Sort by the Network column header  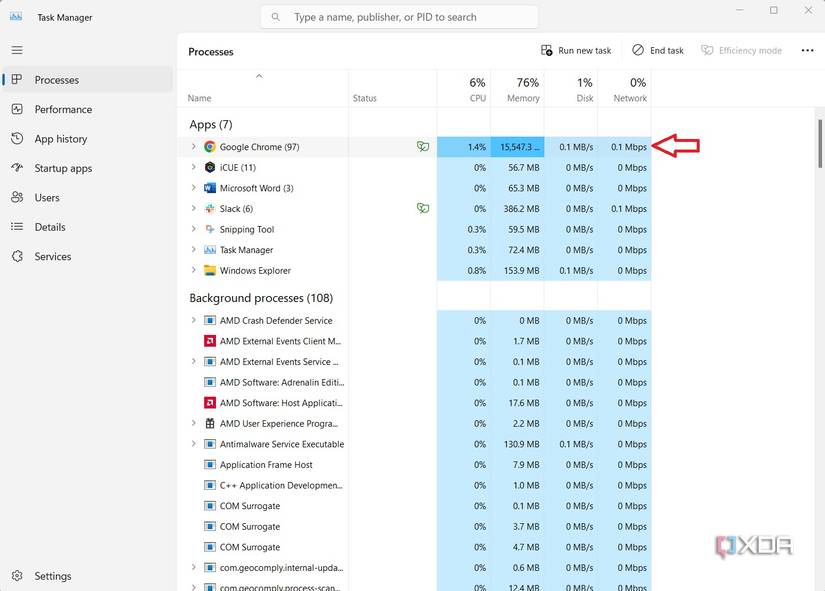point(625,88)
